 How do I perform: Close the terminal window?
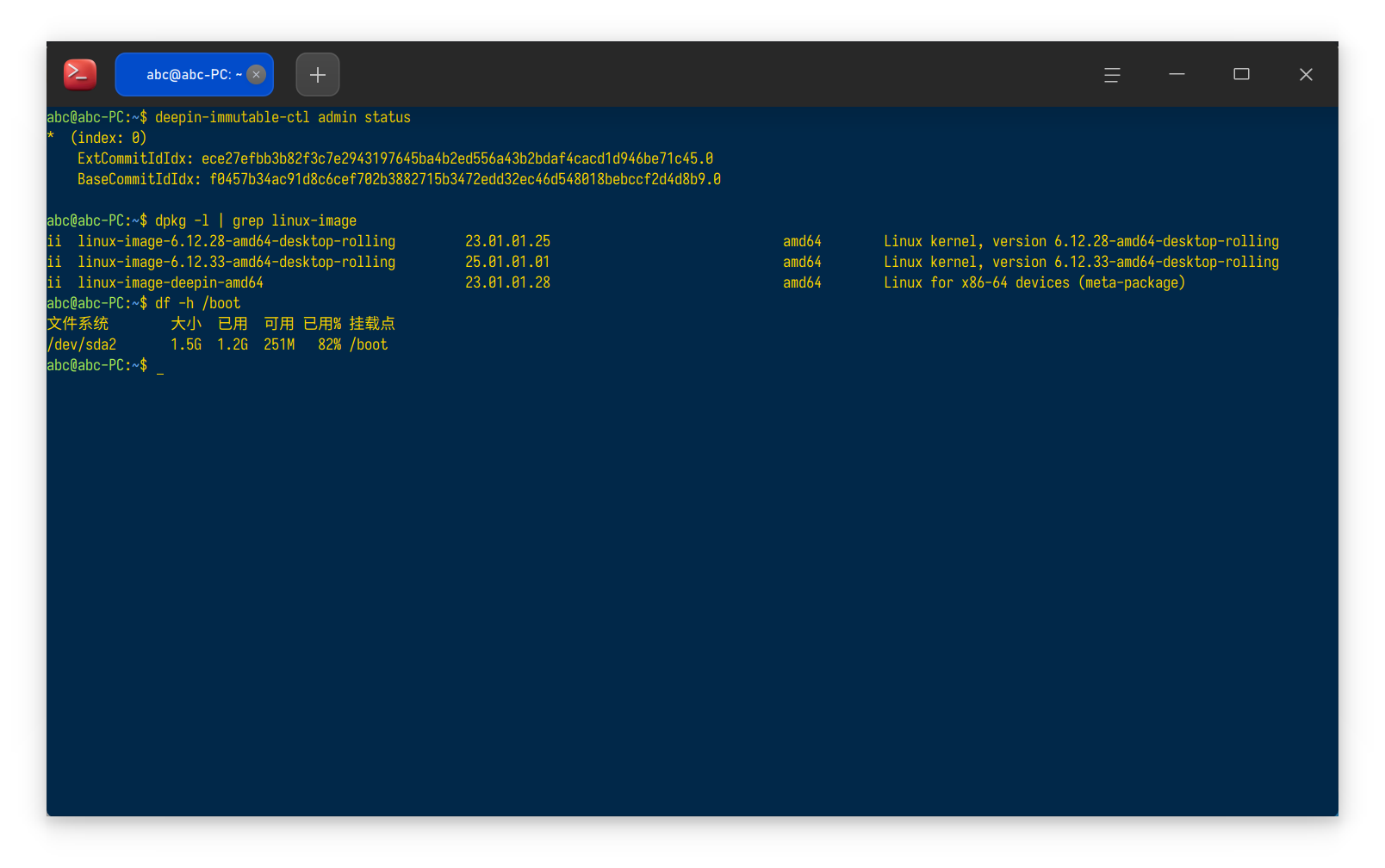(x=1306, y=75)
